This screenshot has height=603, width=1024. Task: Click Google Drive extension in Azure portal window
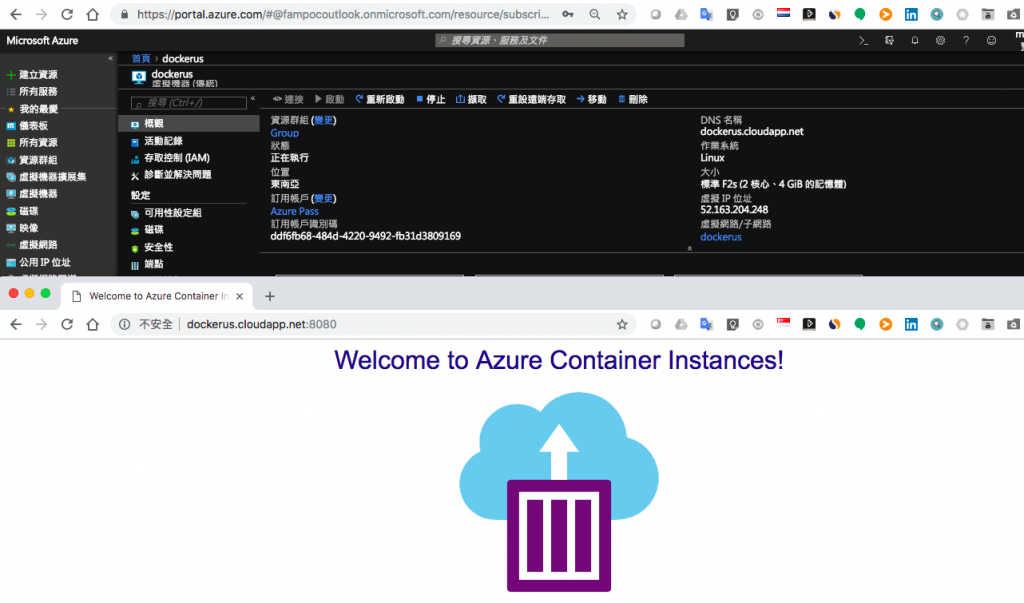point(681,14)
